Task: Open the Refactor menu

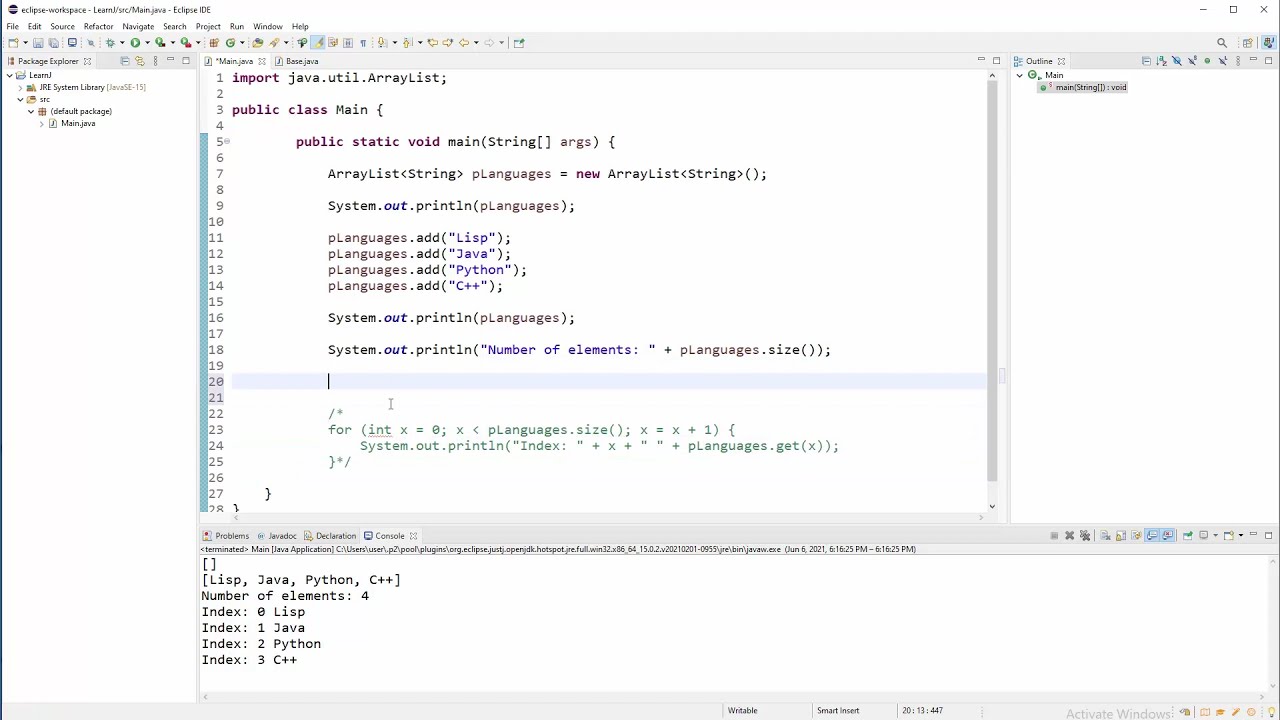Action: 98,26
